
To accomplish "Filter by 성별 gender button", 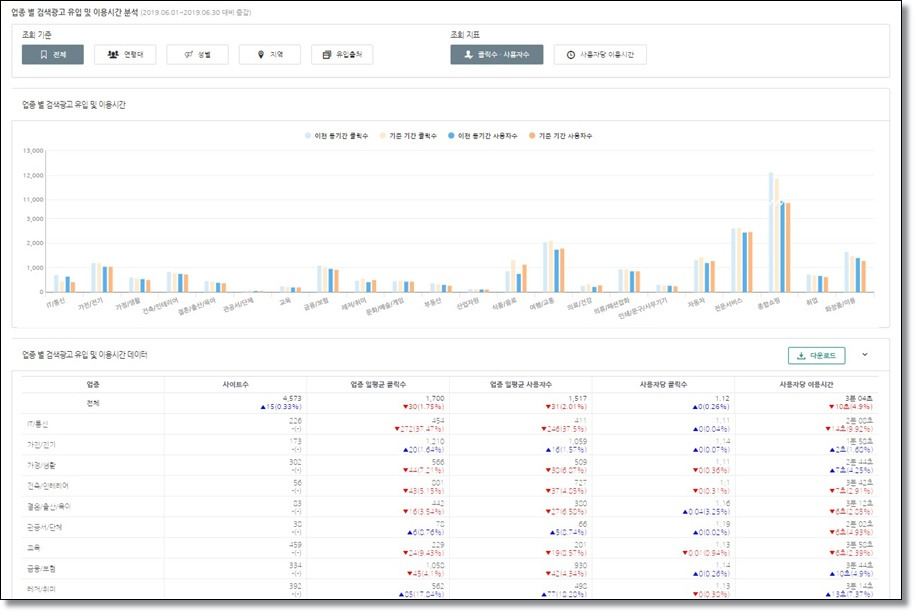I will coord(197,54).
